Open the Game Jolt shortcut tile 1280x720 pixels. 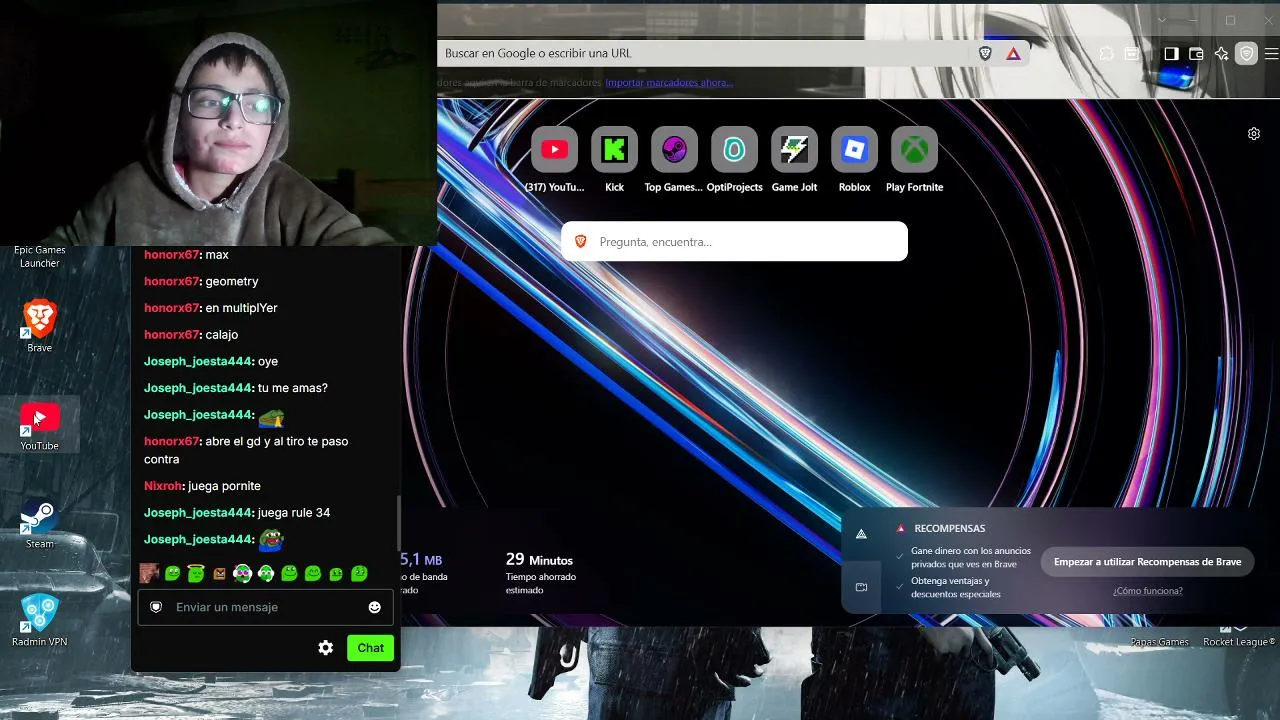pyautogui.click(x=794, y=150)
